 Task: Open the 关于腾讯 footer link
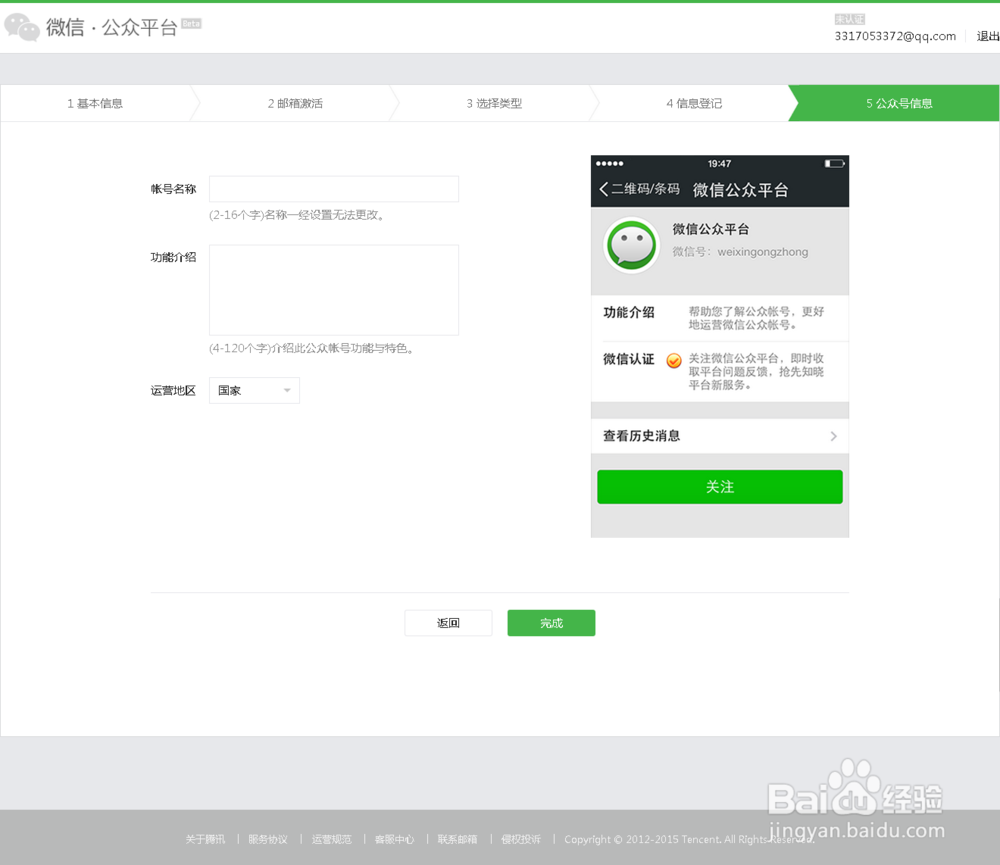click(x=205, y=839)
